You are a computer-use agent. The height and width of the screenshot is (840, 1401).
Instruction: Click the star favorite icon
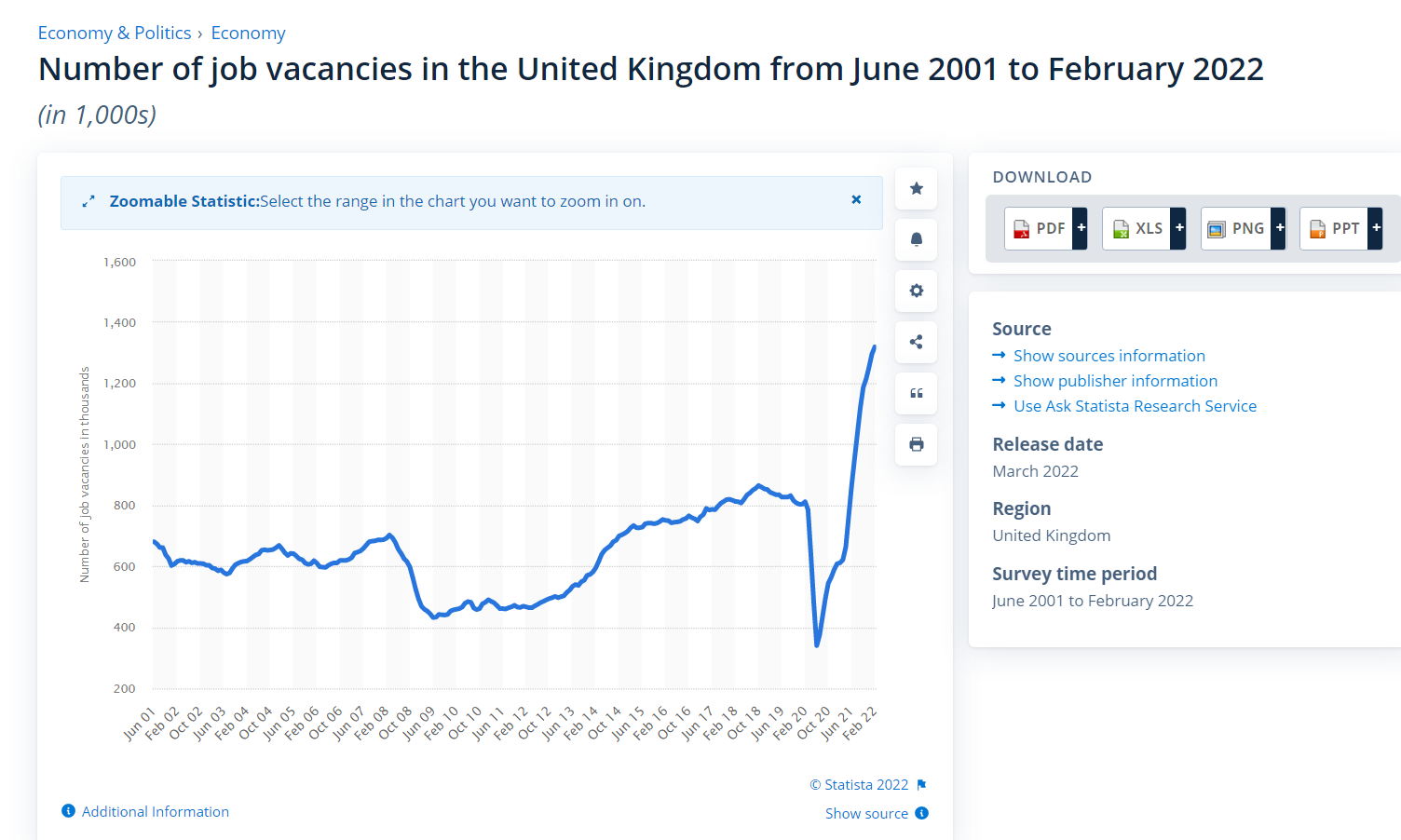tap(917, 189)
